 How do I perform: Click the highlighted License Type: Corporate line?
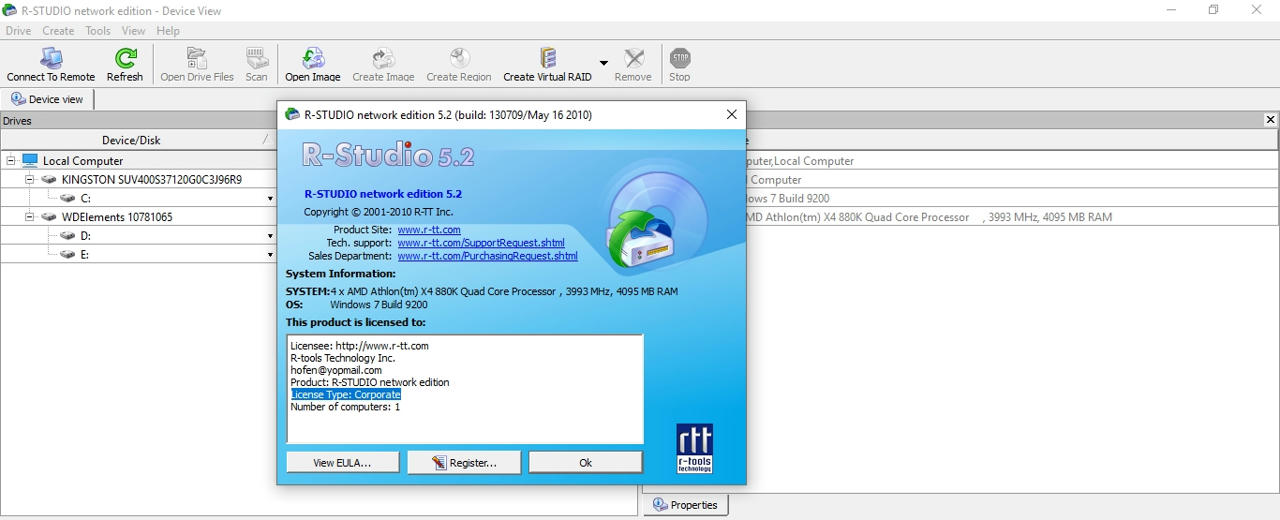click(346, 394)
